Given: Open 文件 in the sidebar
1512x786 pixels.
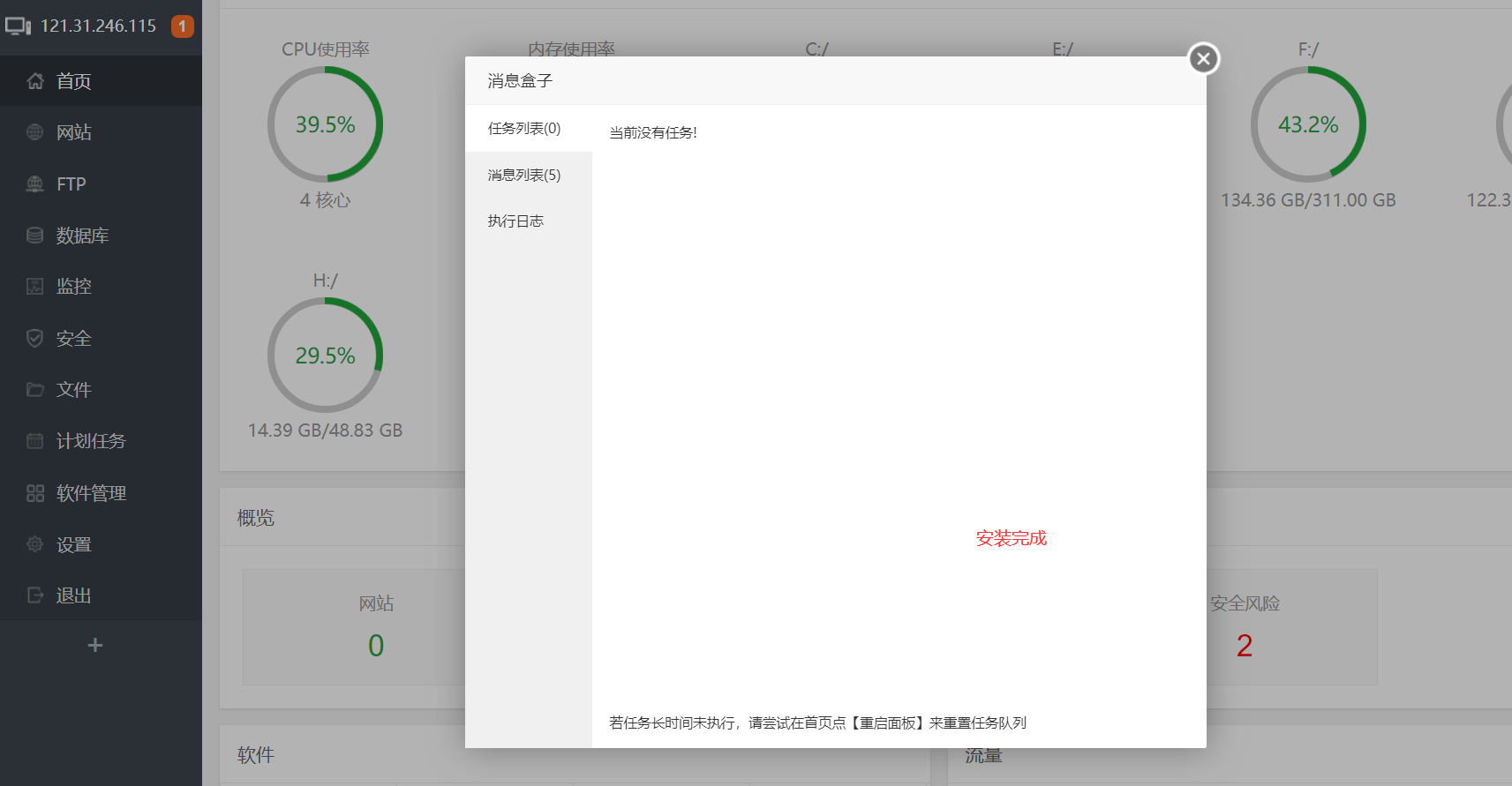Looking at the screenshot, I should coord(101,390).
